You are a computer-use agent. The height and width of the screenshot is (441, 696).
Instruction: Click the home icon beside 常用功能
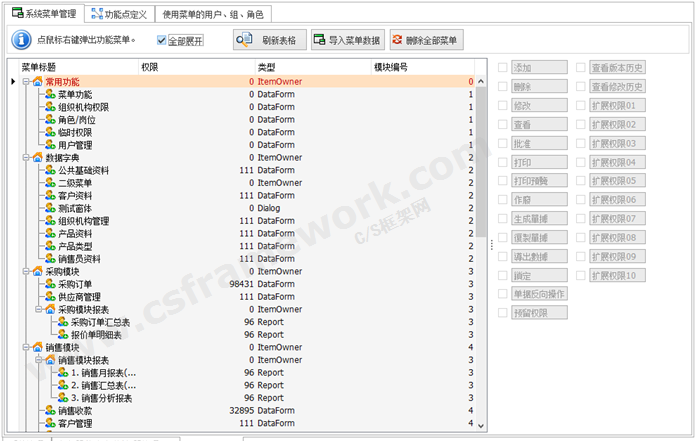pyautogui.click(x=38, y=82)
